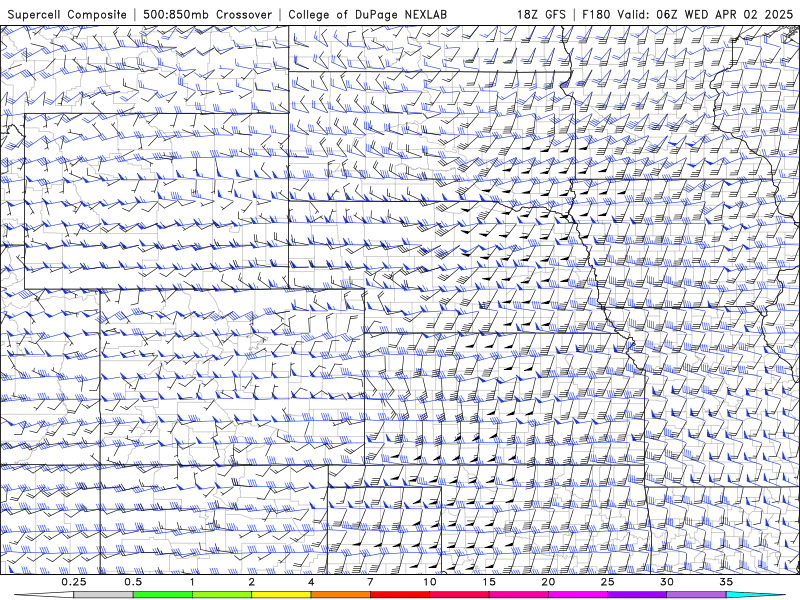Select the hot pink 15–20 color segment
Viewport: 800px width, 600px height.
tap(518, 595)
